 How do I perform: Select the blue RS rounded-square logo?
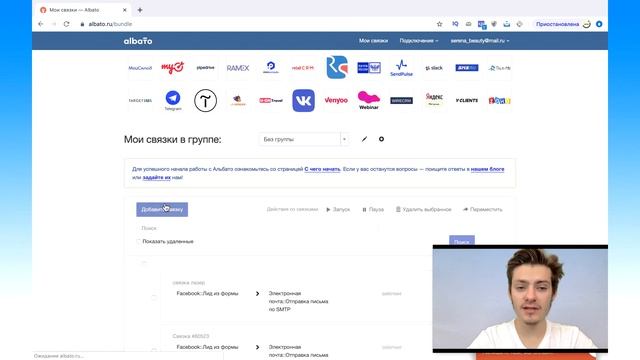(337, 67)
